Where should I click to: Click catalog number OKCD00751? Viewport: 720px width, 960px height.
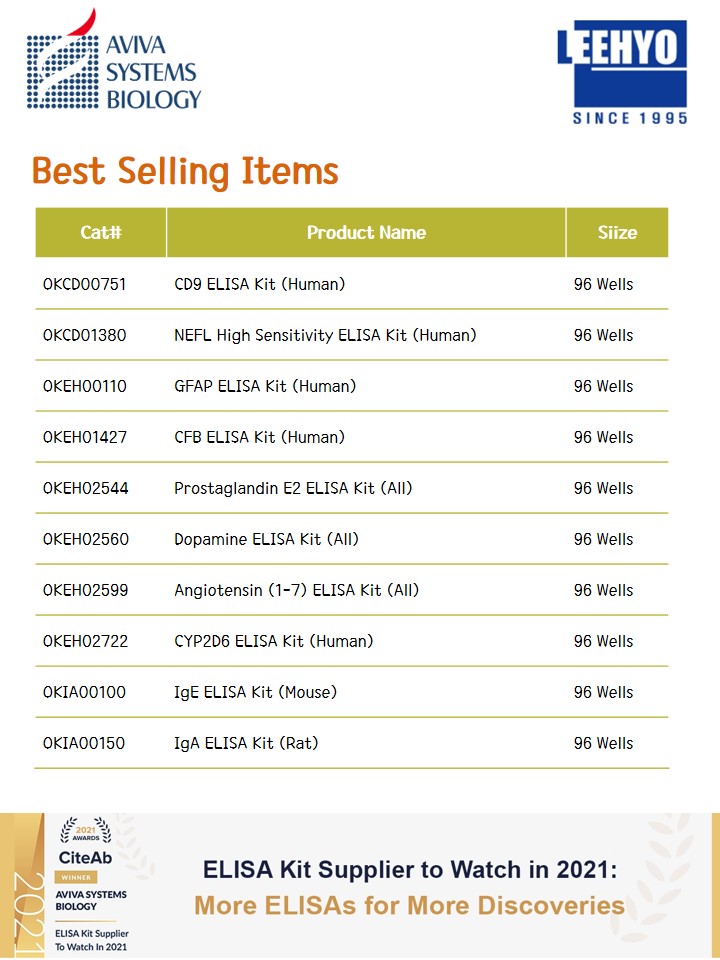pyautogui.click(x=85, y=284)
